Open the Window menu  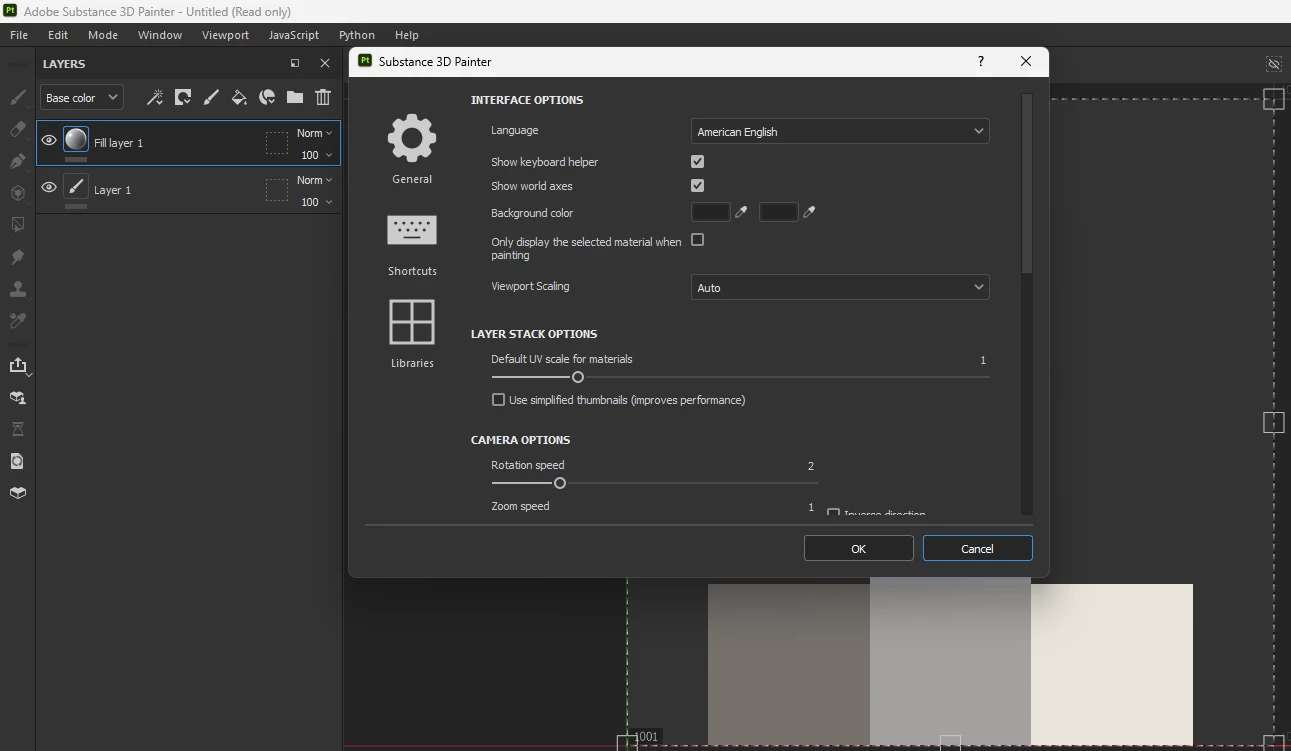160,35
